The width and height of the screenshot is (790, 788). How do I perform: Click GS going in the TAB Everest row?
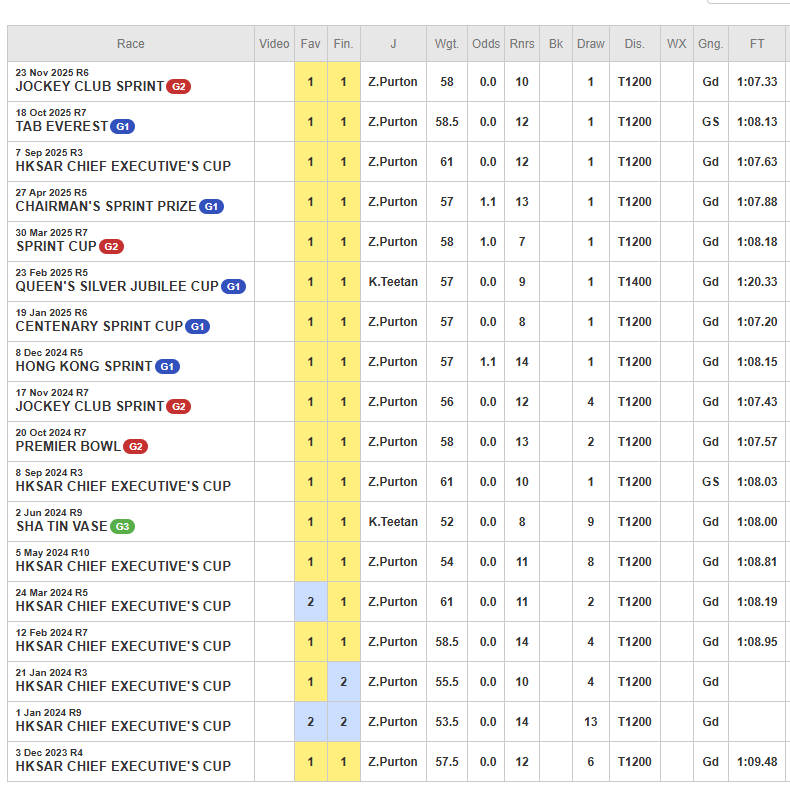click(x=710, y=122)
